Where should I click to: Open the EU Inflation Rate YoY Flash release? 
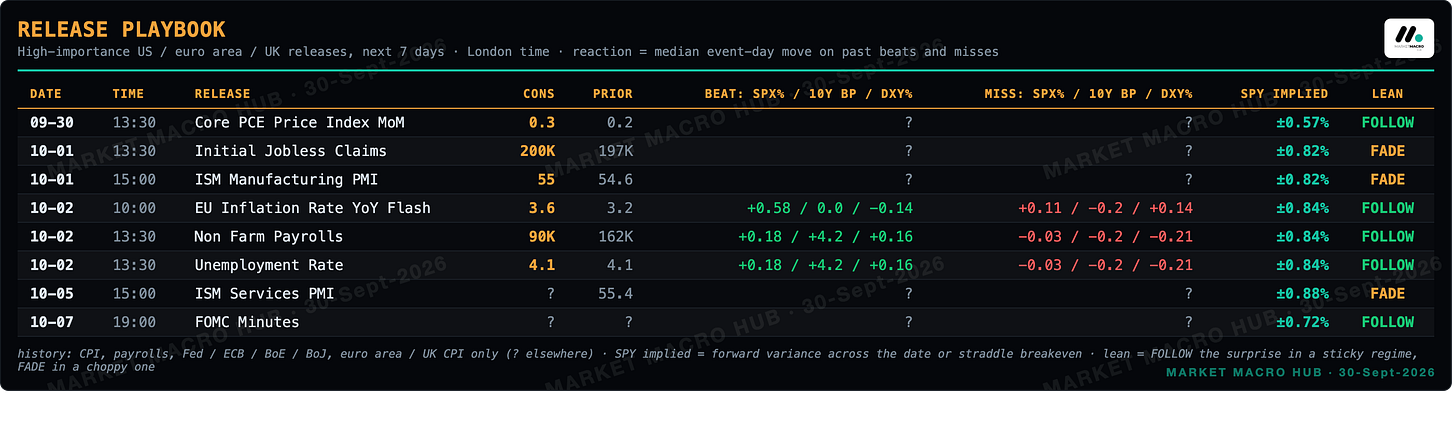coord(312,208)
